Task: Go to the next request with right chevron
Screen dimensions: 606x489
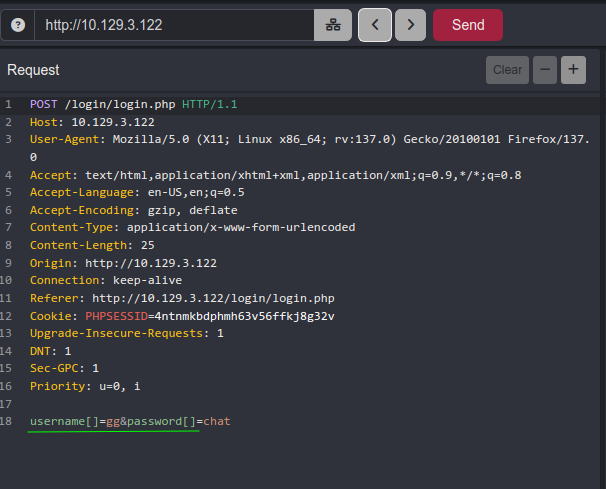Action: click(410, 25)
